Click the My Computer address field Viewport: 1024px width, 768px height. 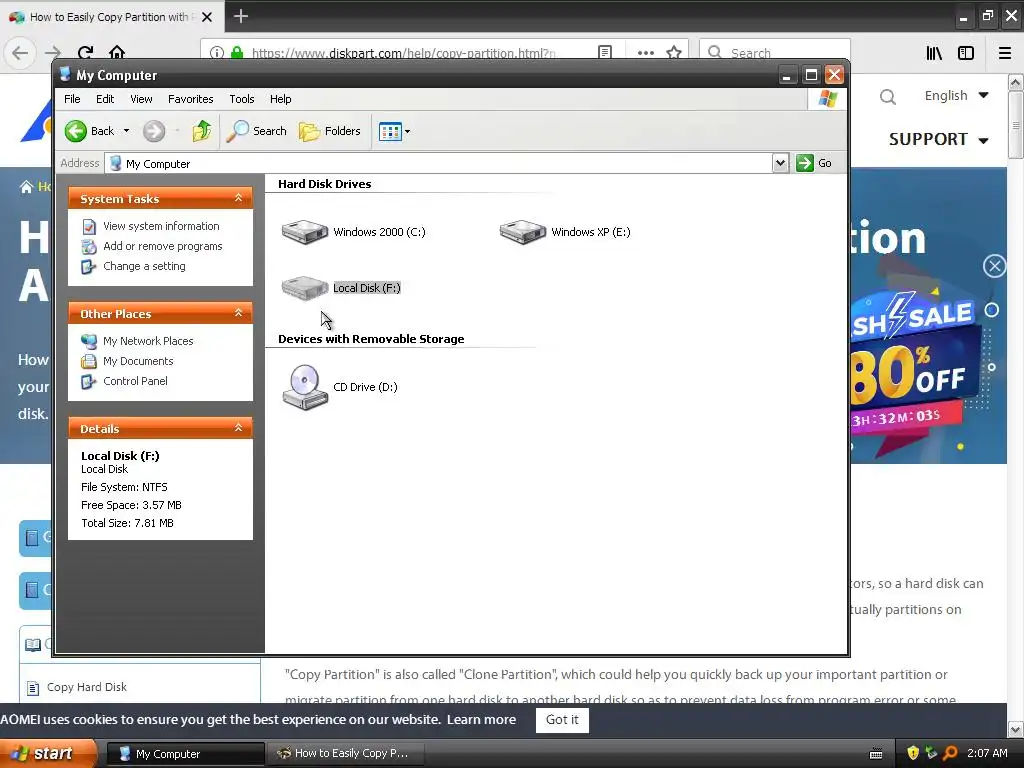click(x=438, y=163)
